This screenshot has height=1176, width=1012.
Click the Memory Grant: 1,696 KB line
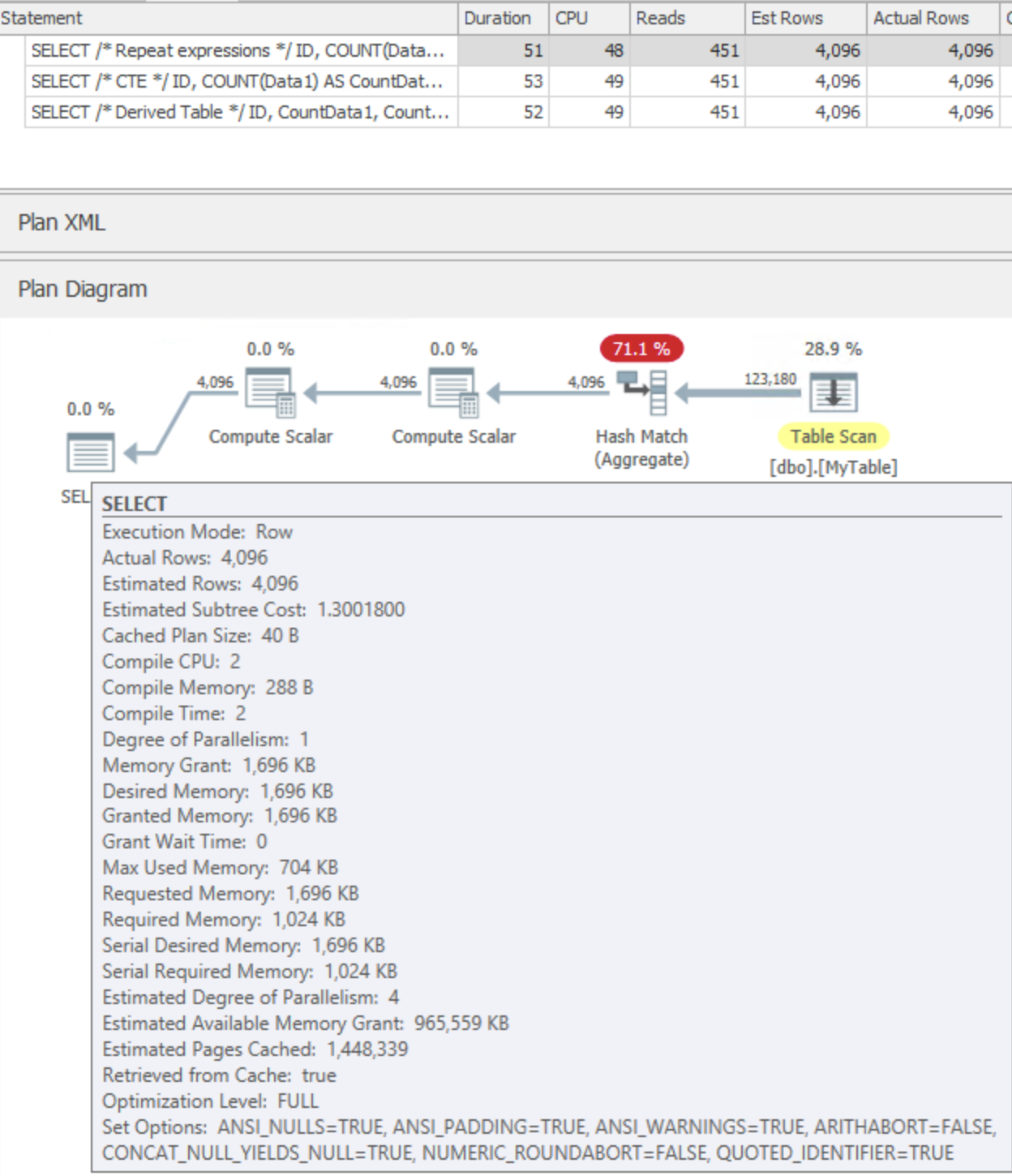tap(209, 766)
